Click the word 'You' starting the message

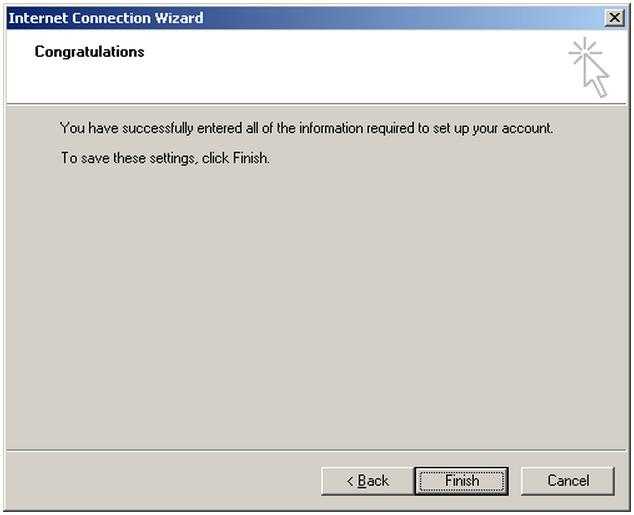(x=72, y=128)
